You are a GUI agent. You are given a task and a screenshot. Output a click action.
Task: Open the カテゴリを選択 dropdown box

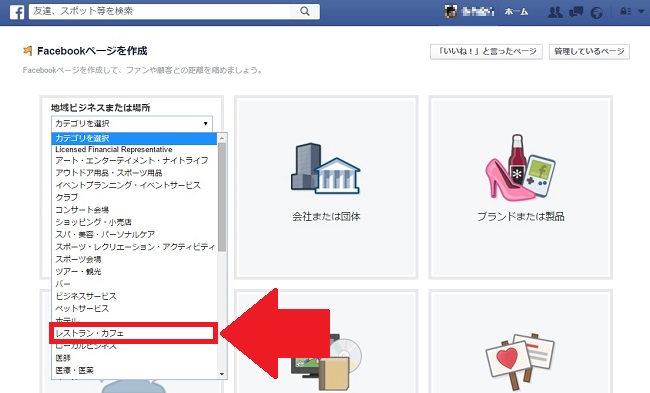(x=132, y=124)
